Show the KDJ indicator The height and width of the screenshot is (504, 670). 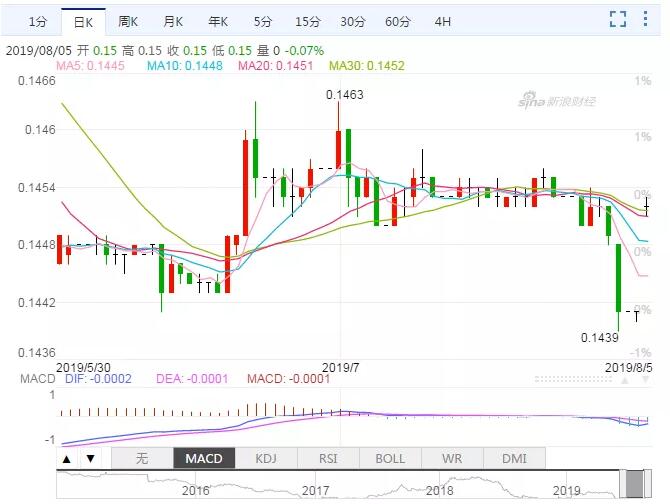[x=266, y=458]
